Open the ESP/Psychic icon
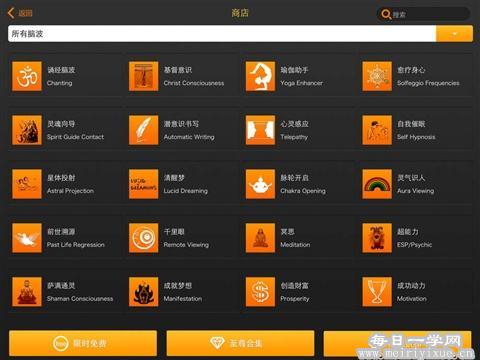The width and height of the screenshot is (480, 360). 377,238
